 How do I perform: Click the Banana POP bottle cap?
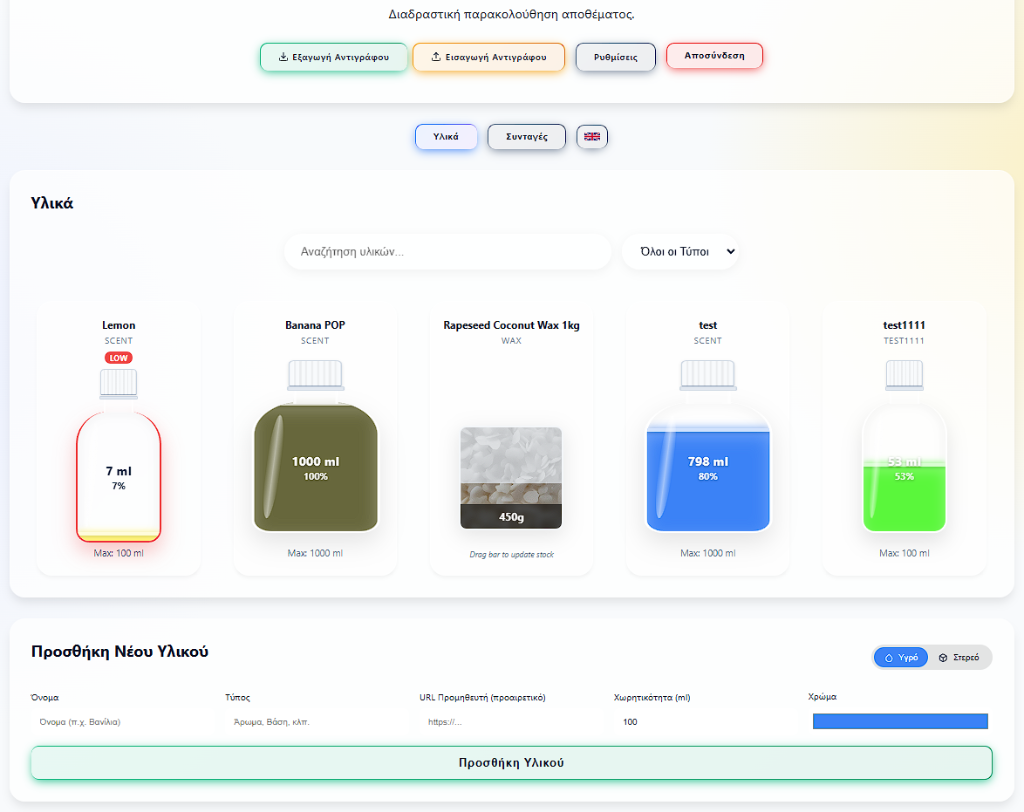coord(315,375)
